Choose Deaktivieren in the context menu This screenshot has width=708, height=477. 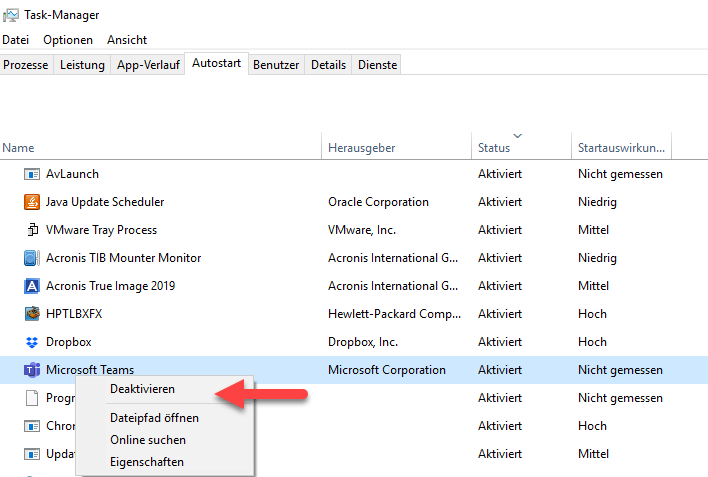click(x=142, y=389)
